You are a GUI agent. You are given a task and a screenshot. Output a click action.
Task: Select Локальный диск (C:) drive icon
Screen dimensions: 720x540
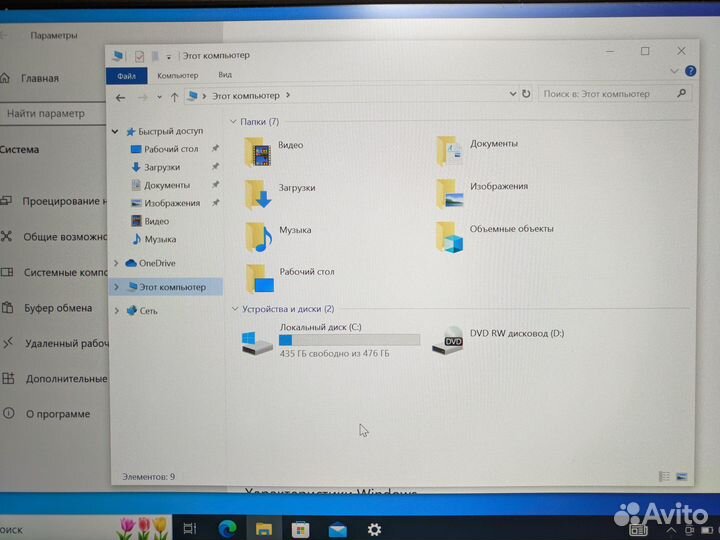pos(256,342)
